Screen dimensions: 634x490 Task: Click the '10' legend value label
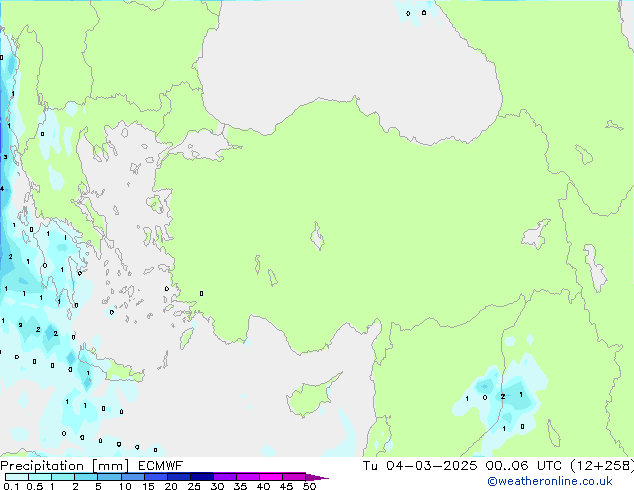point(125,486)
